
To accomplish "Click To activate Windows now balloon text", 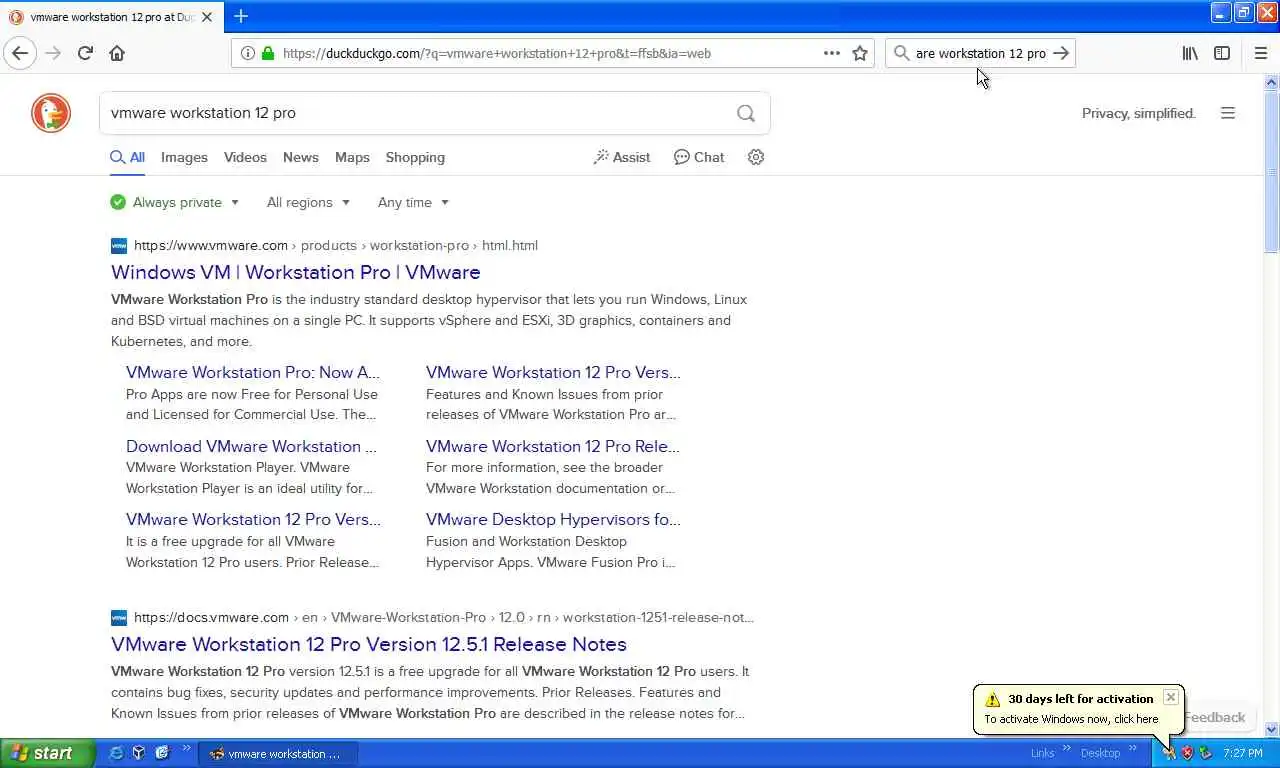I will pyautogui.click(x=1071, y=719).
